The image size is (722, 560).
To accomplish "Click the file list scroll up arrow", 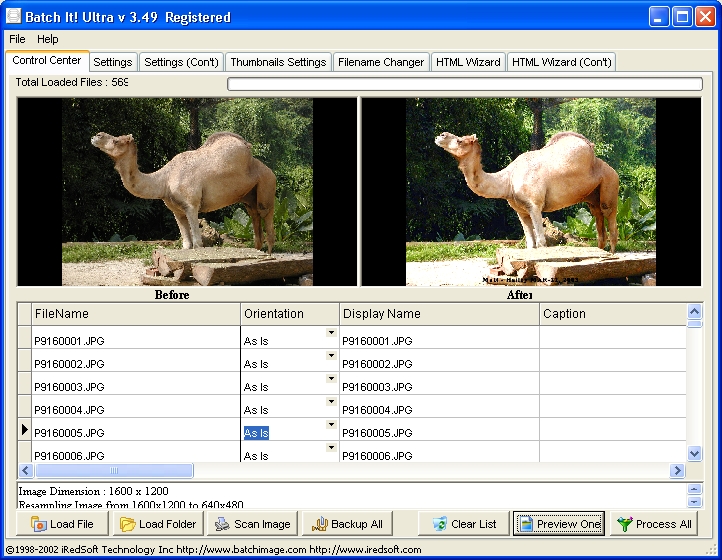I will pos(694,312).
